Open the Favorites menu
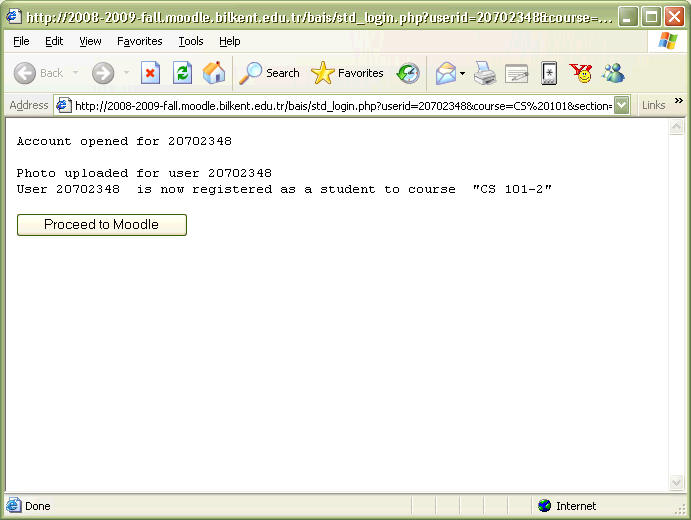 pyautogui.click(x=140, y=41)
